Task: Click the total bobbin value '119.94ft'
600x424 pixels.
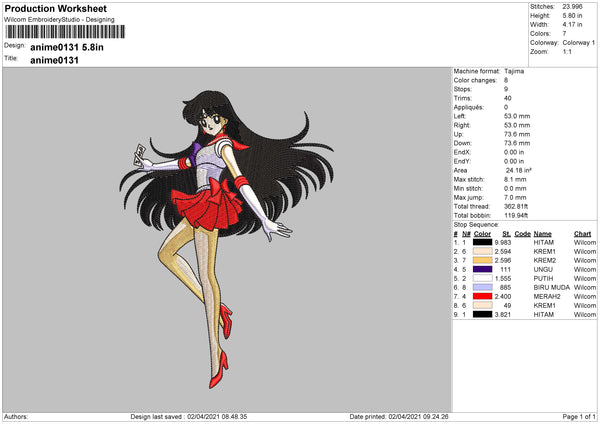Action: (x=516, y=215)
